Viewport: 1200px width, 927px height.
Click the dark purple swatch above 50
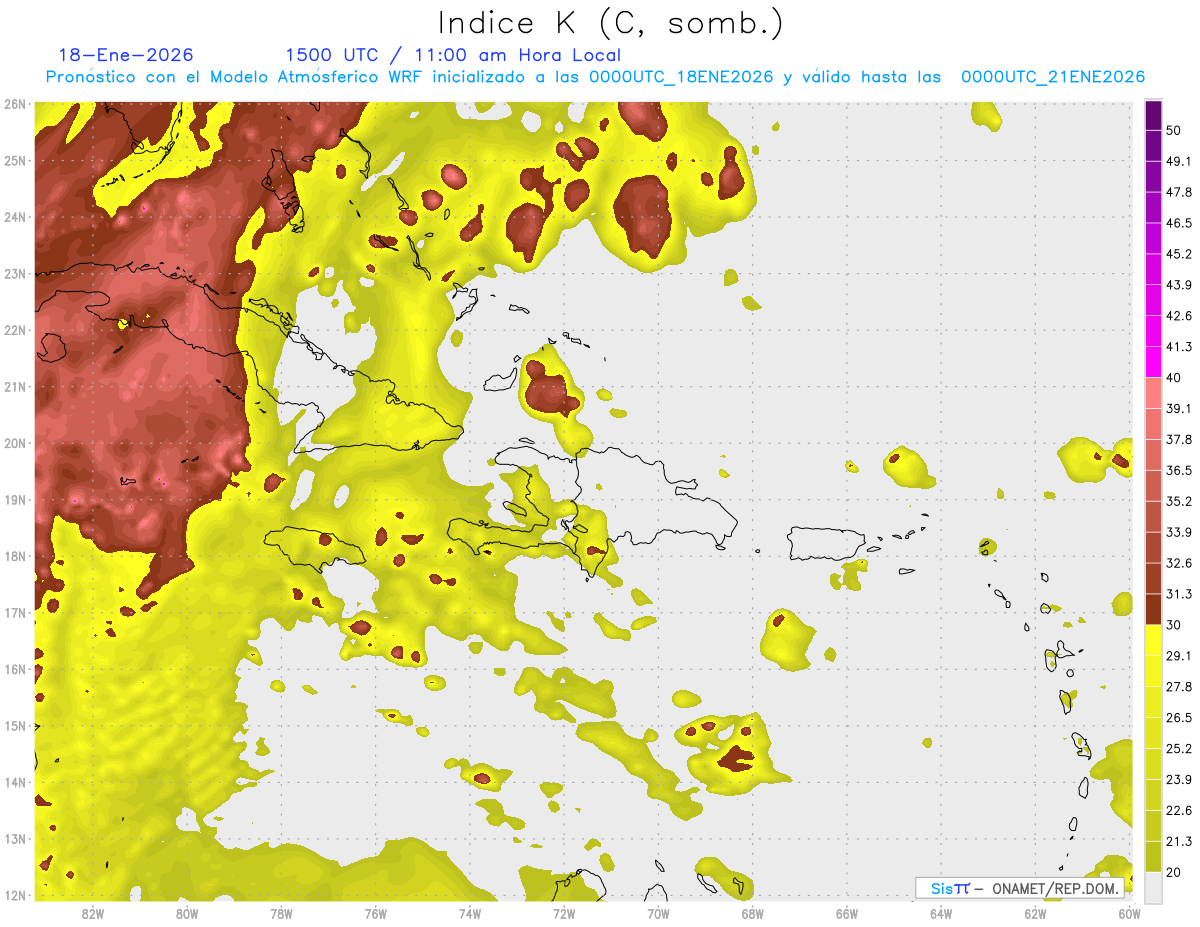(x=1153, y=115)
